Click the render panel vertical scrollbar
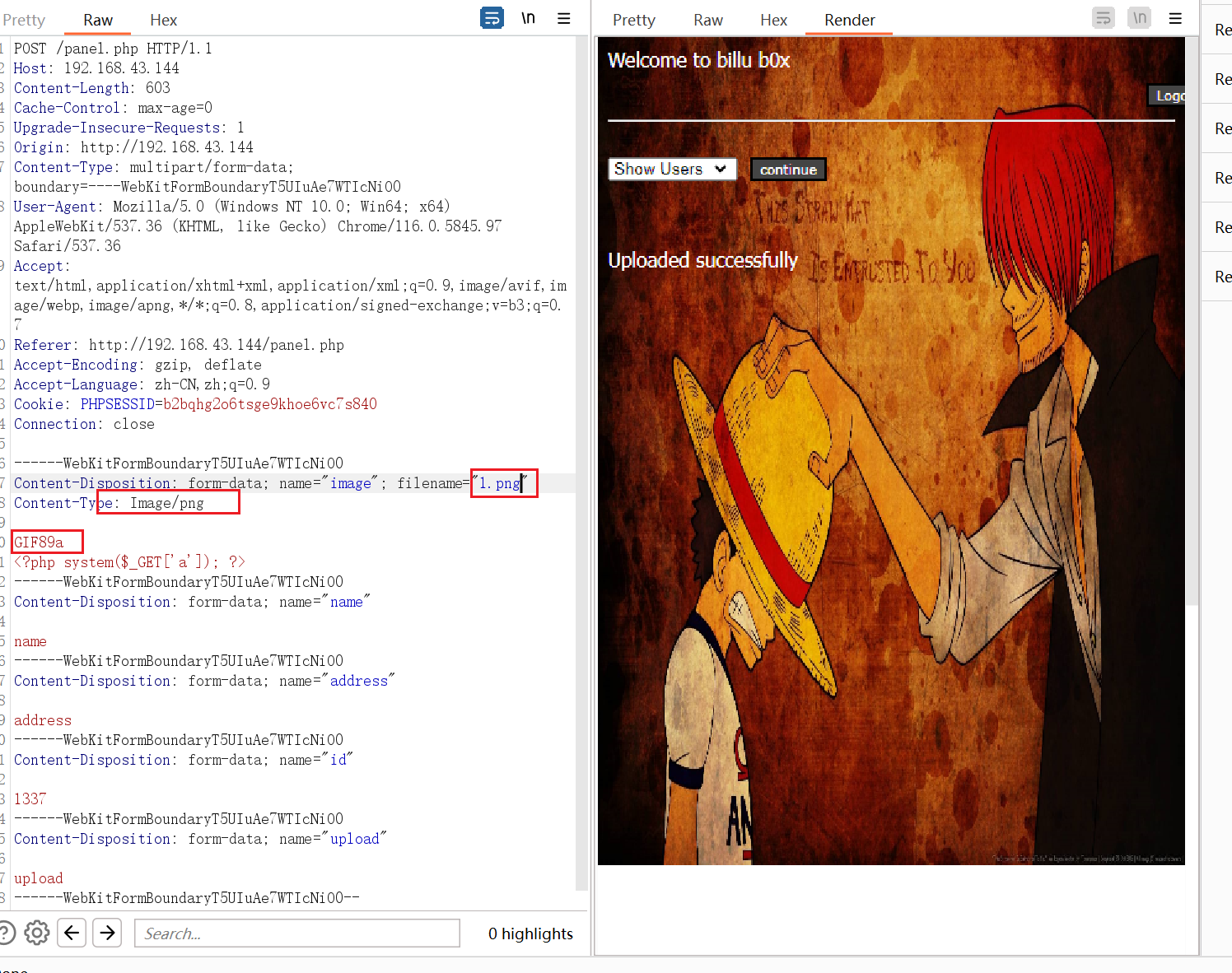The image size is (1232, 973). (x=1192, y=321)
